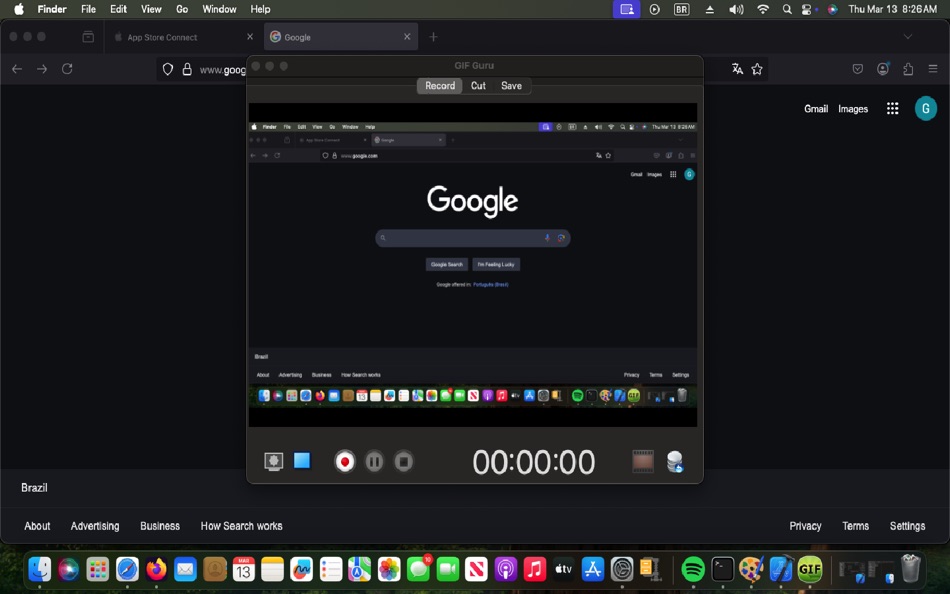Screen dimensions: 950x594
Task: Click the padlock site info icon
Action: tap(187, 69)
